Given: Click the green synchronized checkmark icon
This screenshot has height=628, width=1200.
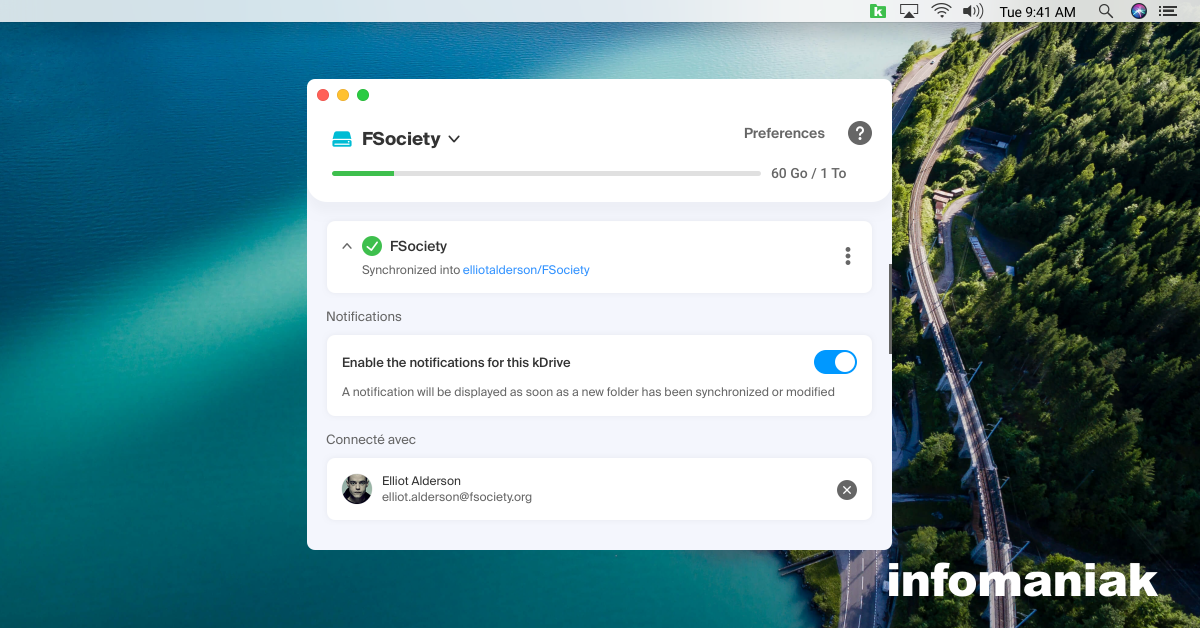Looking at the screenshot, I should coord(372,246).
